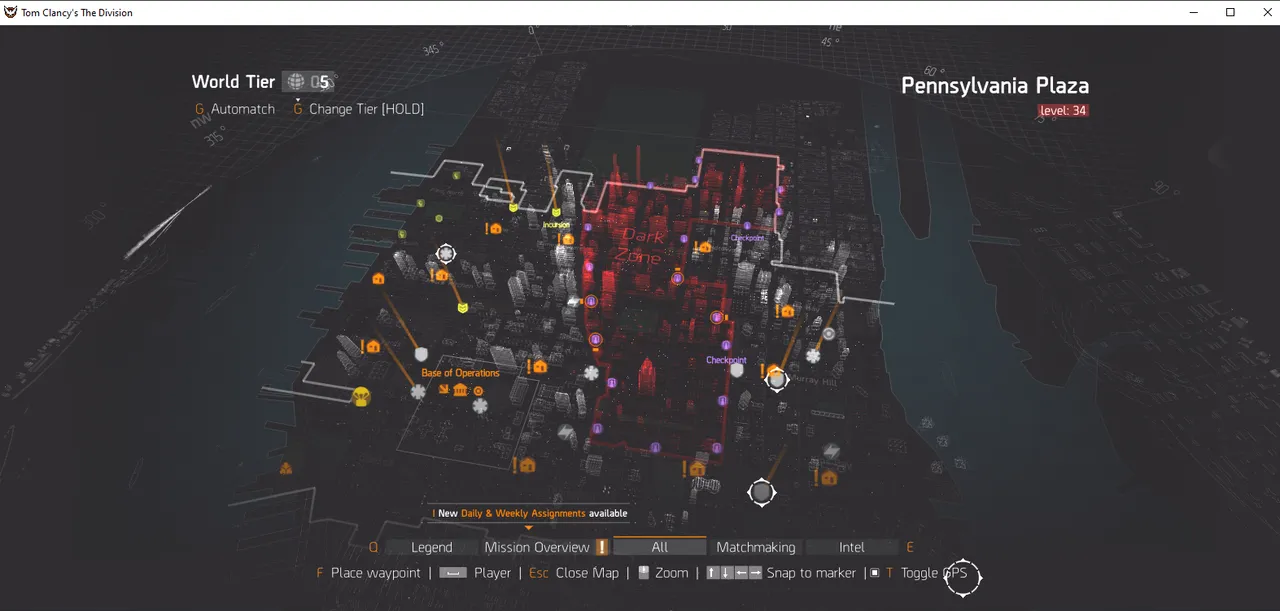Click the snowflake icon northeast of Murray Hill
This screenshot has height=611, width=1280.
pyautogui.click(x=814, y=355)
